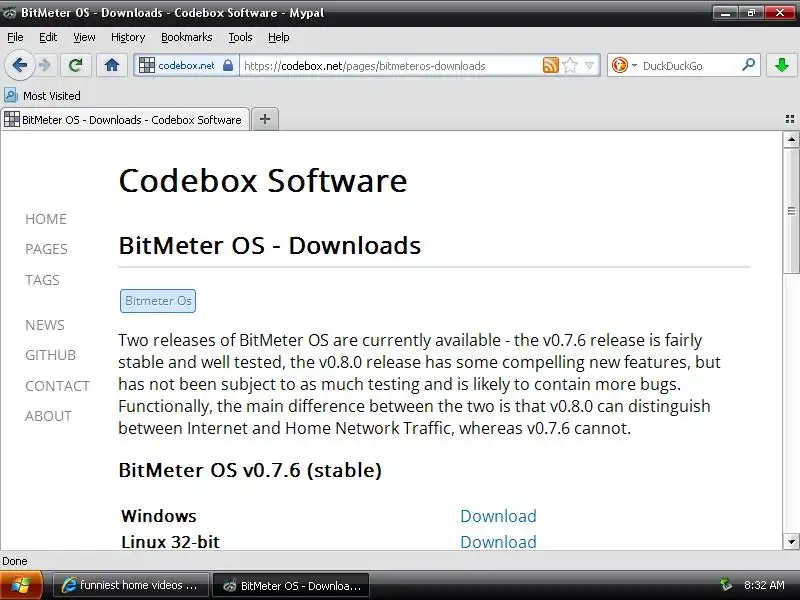The height and width of the screenshot is (600, 800).
Task: Go back with the Back arrow button
Action: pos(19,65)
